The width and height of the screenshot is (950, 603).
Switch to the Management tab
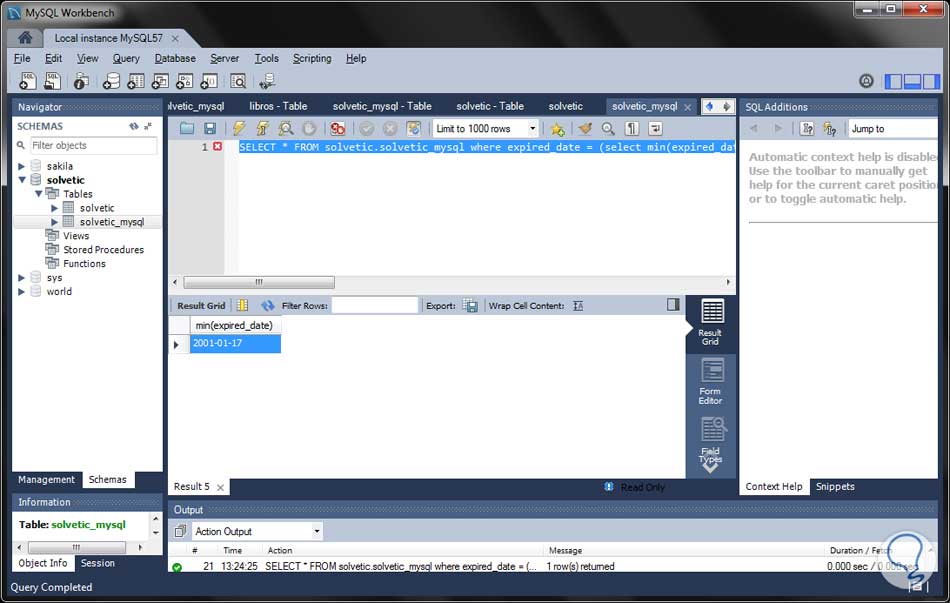click(46, 479)
